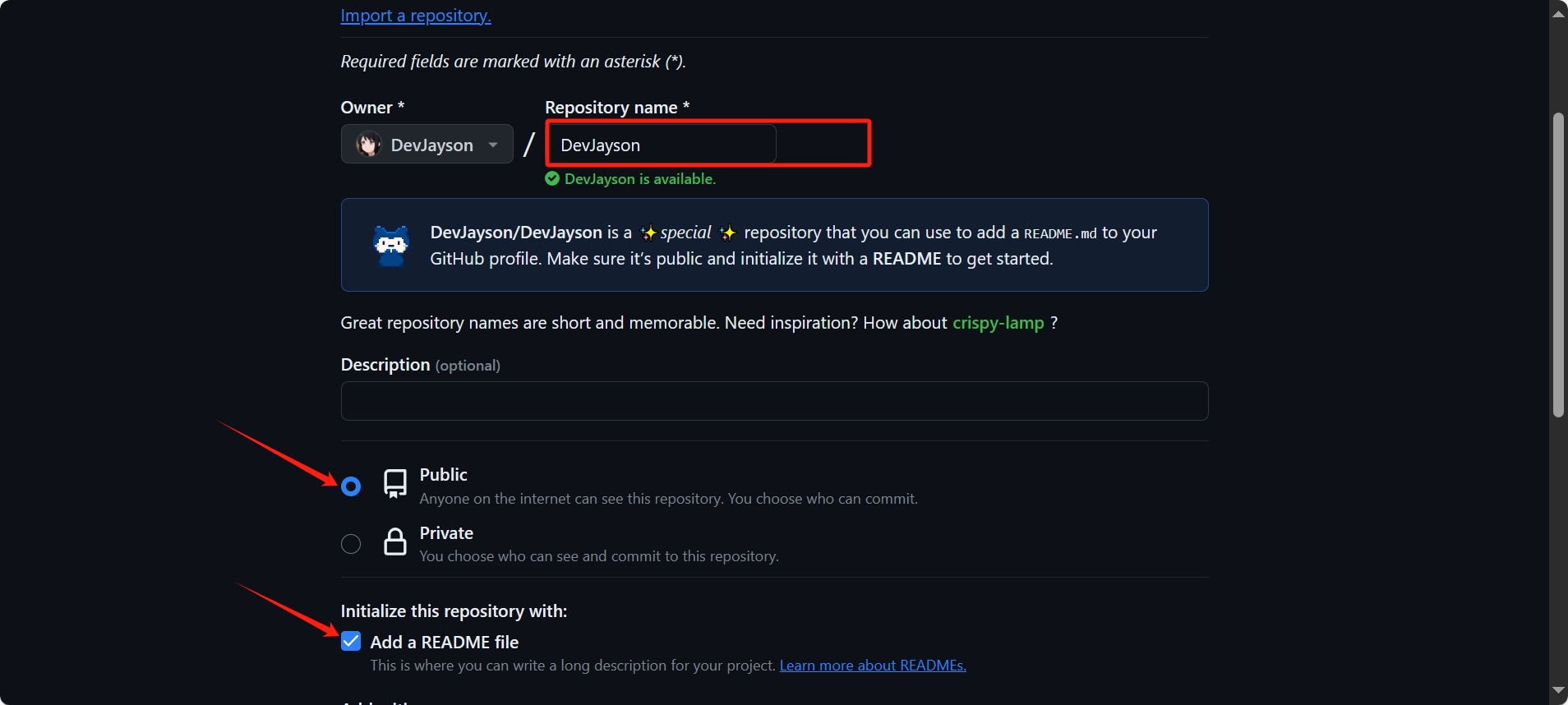Click the 'Owner *' label
Viewport: 1568px width, 705px height.
[x=372, y=108]
